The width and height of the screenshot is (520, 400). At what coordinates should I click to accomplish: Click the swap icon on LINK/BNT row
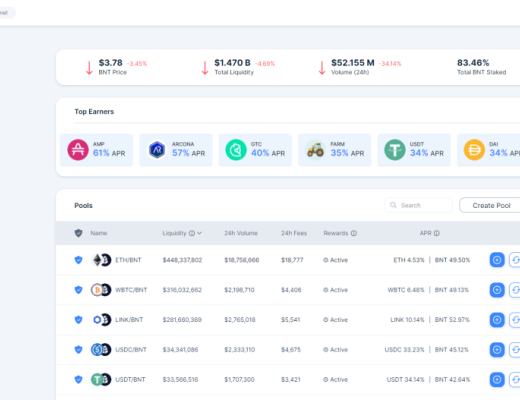[x=515, y=320]
